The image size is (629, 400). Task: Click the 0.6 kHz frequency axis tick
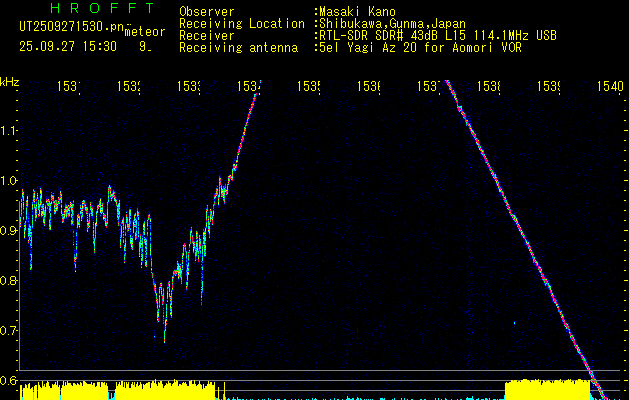click(9, 380)
